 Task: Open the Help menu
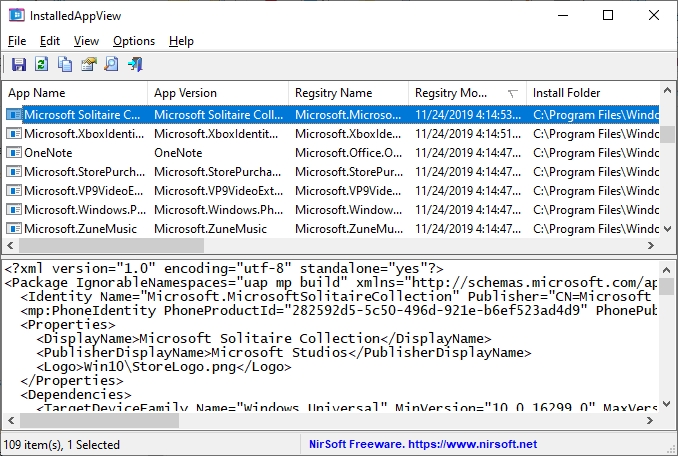(x=181, y=41)
